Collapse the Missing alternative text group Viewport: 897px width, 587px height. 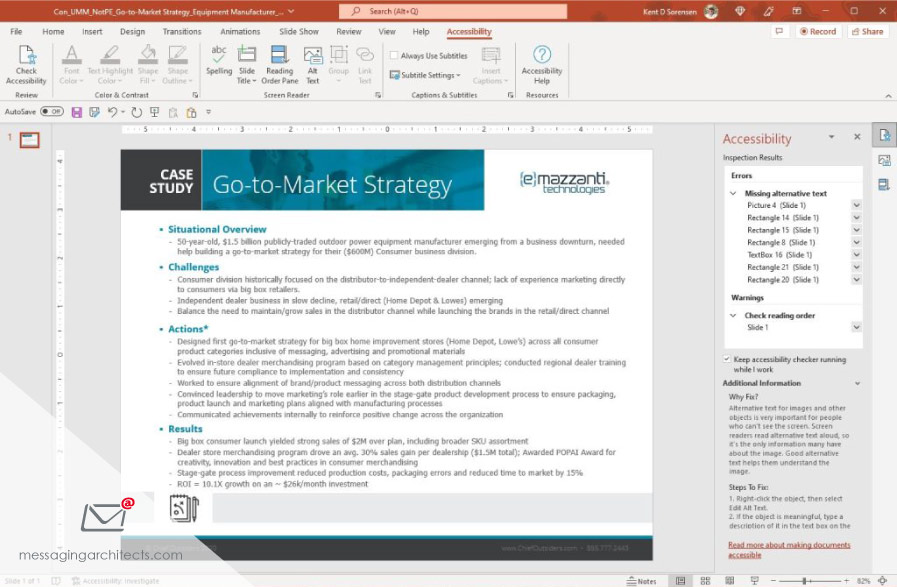tap(734, 193)
